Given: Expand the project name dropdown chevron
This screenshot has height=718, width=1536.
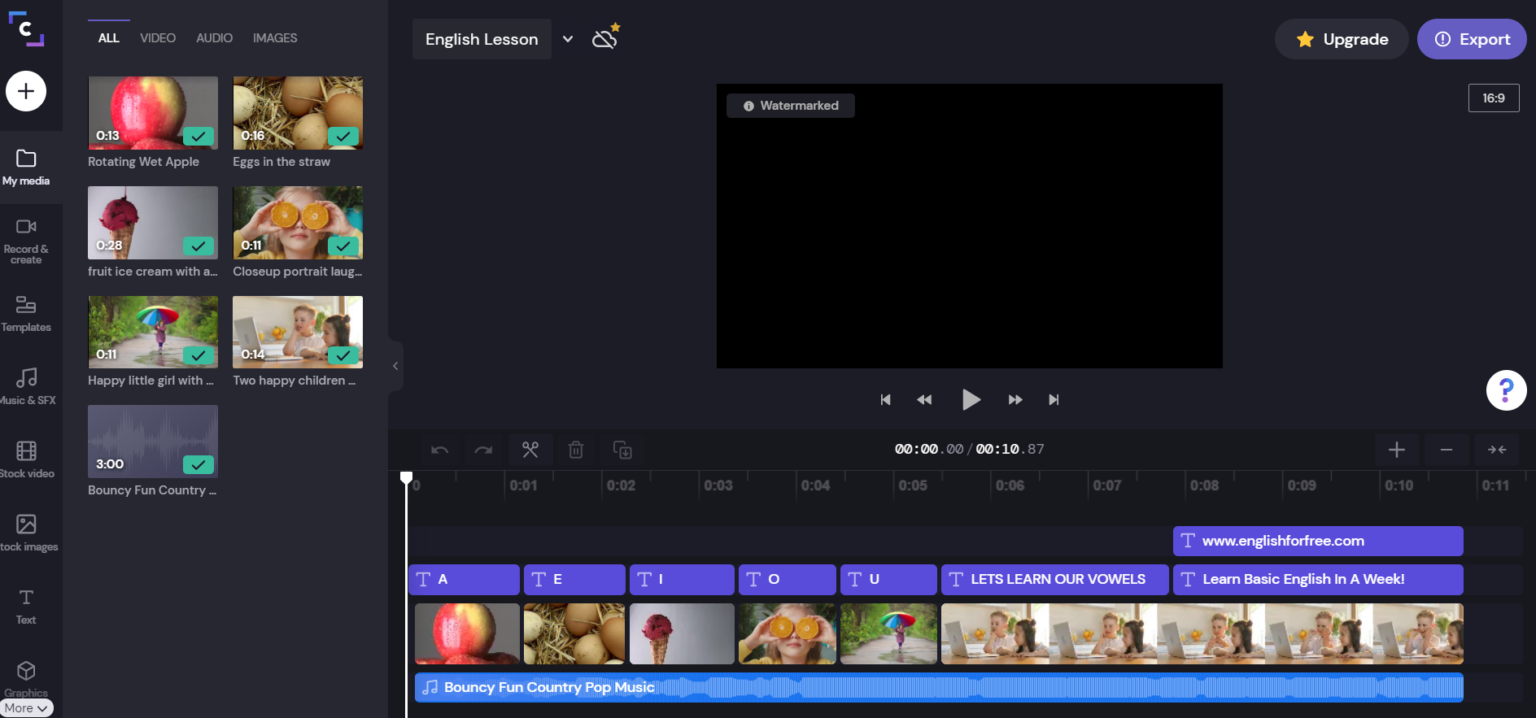Looking at the screenshot, I should (x=568, y=39).
